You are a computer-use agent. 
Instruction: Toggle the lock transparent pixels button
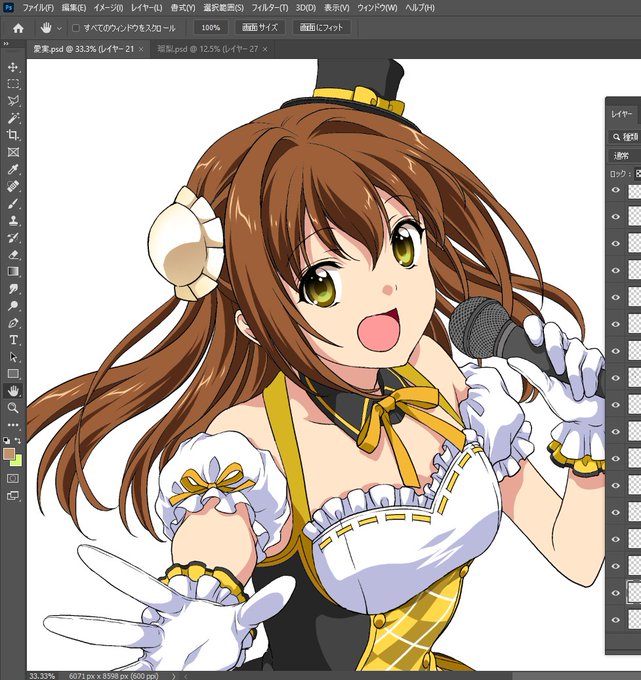click(638, 174)
